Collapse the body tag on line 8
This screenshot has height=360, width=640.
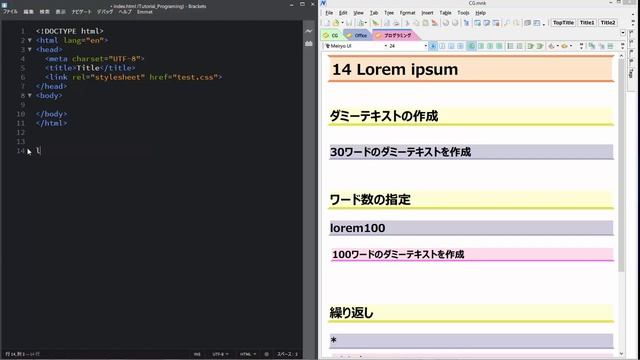click(30, 96)
